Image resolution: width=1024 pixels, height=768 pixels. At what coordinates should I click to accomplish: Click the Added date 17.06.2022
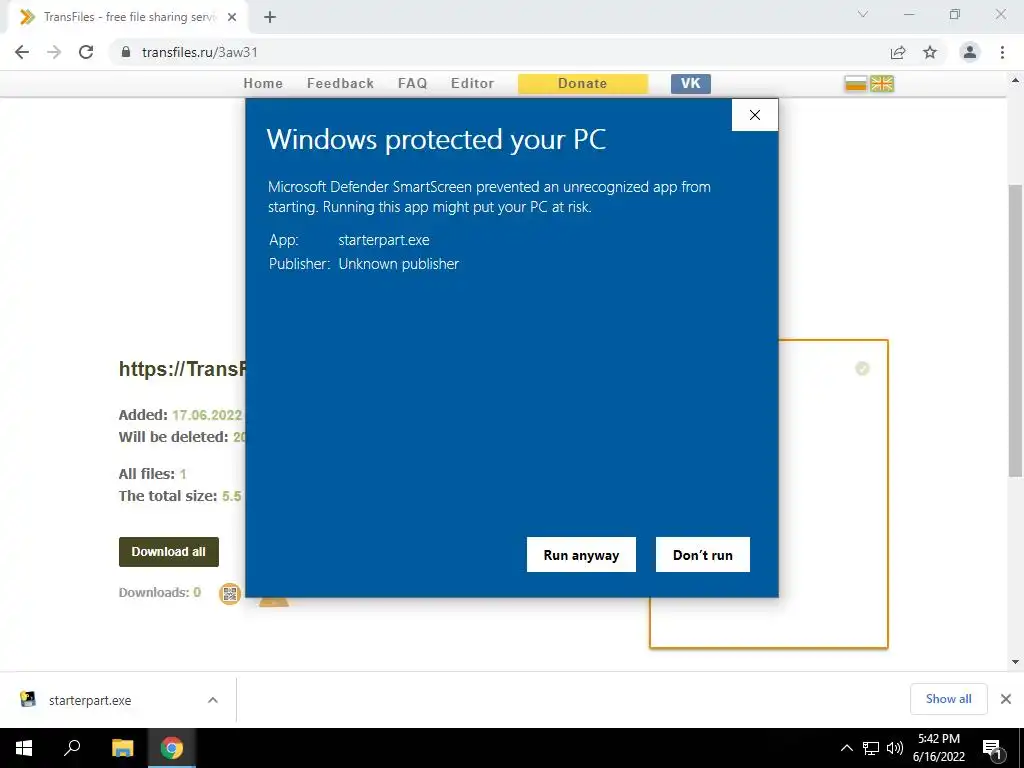tap(207, 415)
